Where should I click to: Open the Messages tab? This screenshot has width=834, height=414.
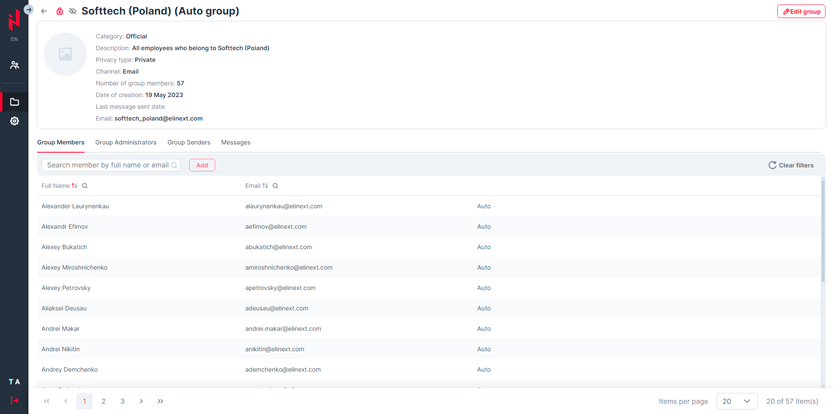click(236, 143)
